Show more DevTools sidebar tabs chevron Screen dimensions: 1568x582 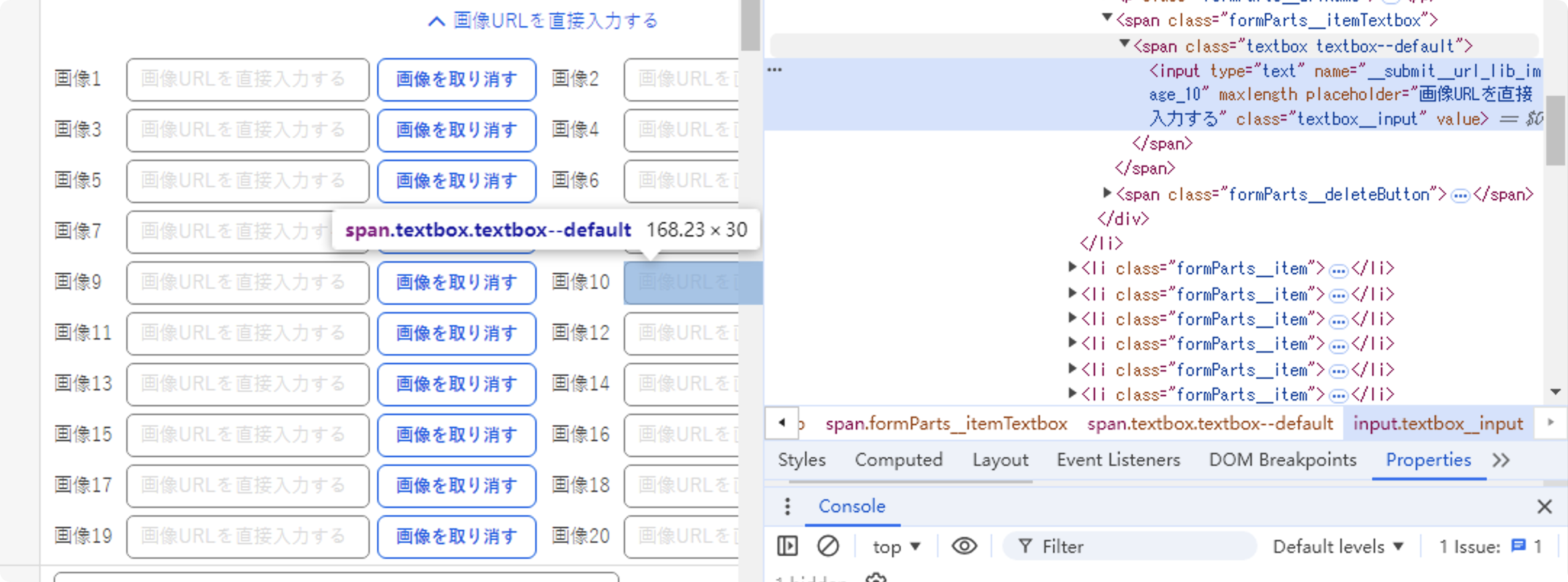[1501, 460]
